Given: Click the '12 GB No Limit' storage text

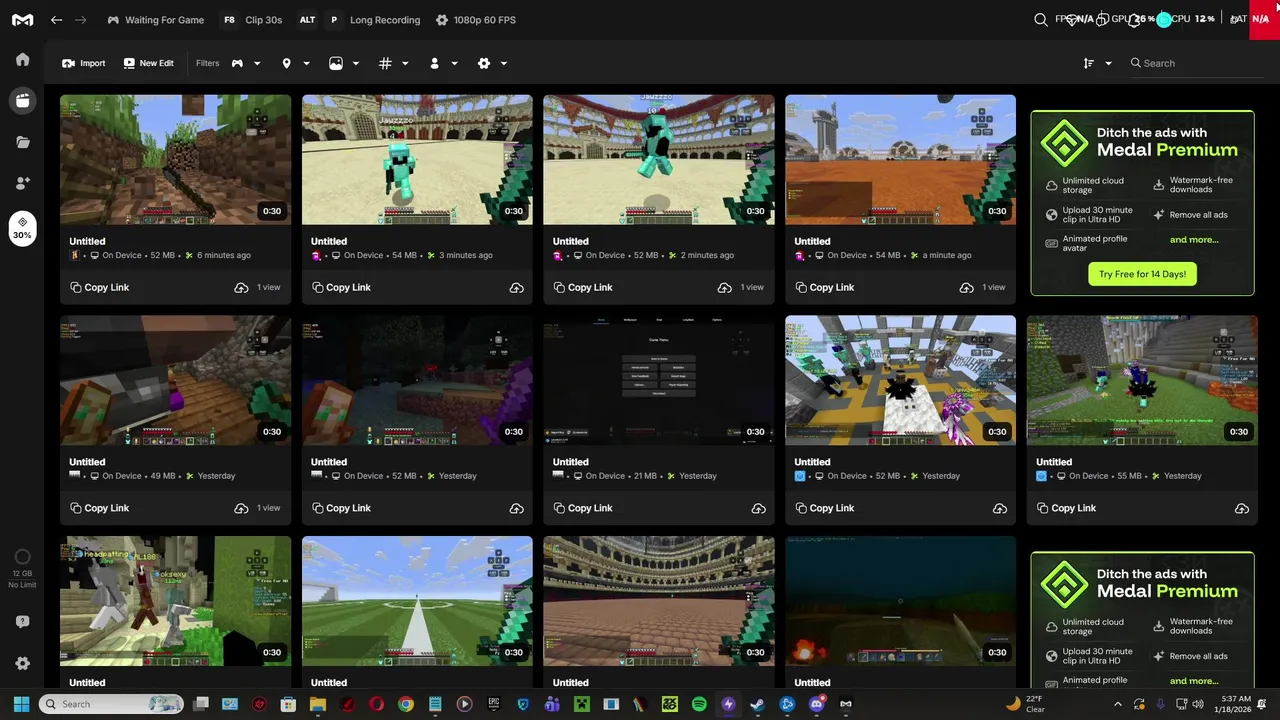Looking at the screenshot, I should pos(22,579).
